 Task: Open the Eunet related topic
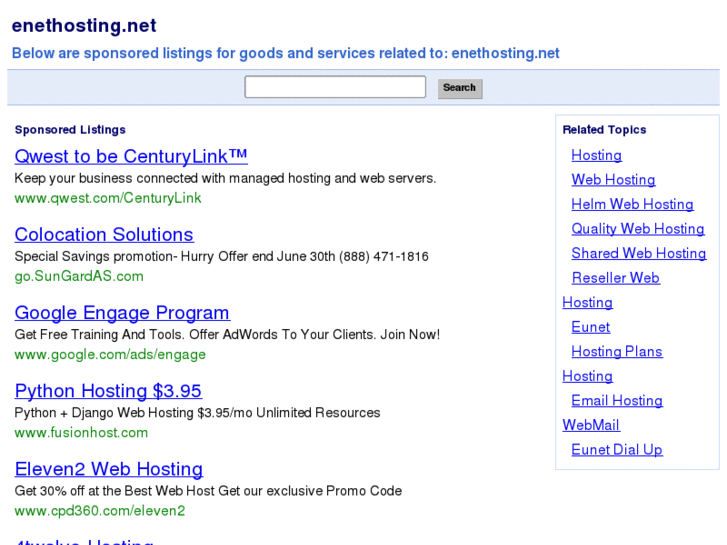point(590,327)
